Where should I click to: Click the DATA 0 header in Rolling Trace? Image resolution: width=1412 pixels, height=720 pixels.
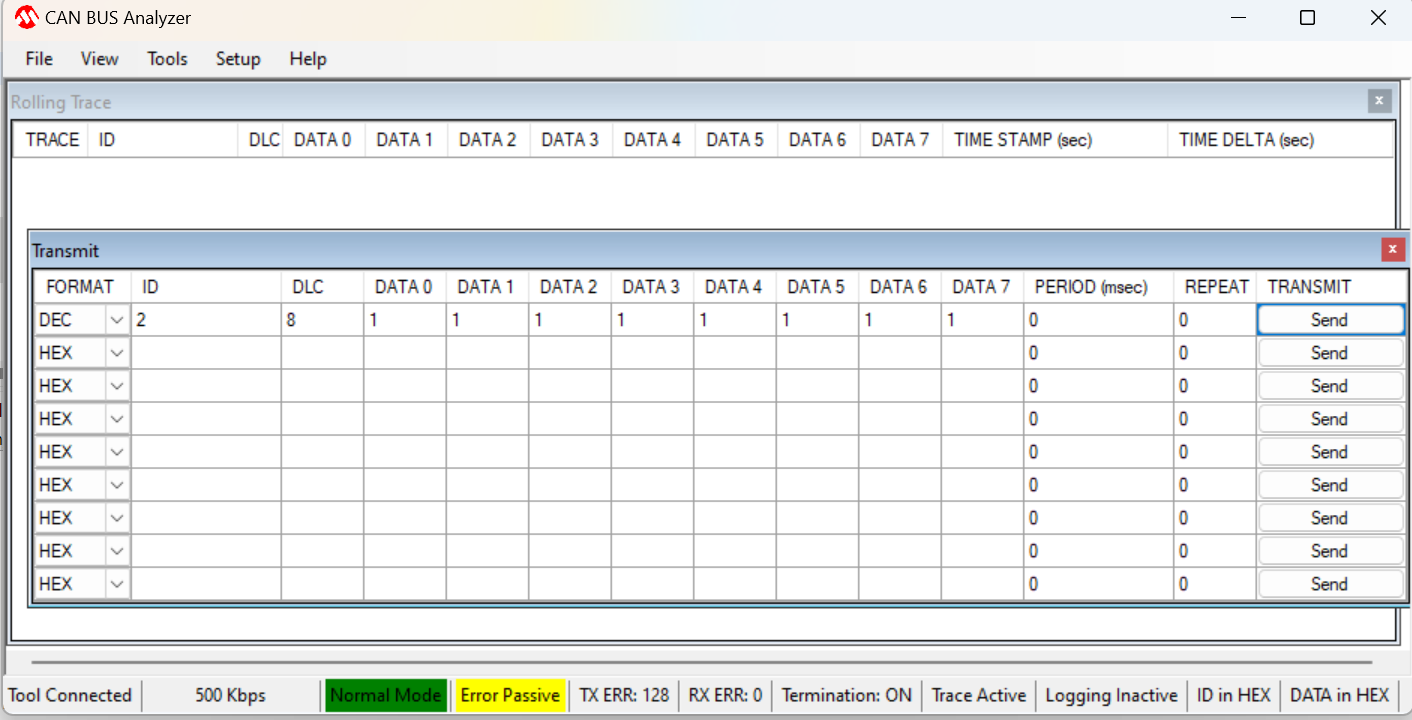tap(324, 140)
